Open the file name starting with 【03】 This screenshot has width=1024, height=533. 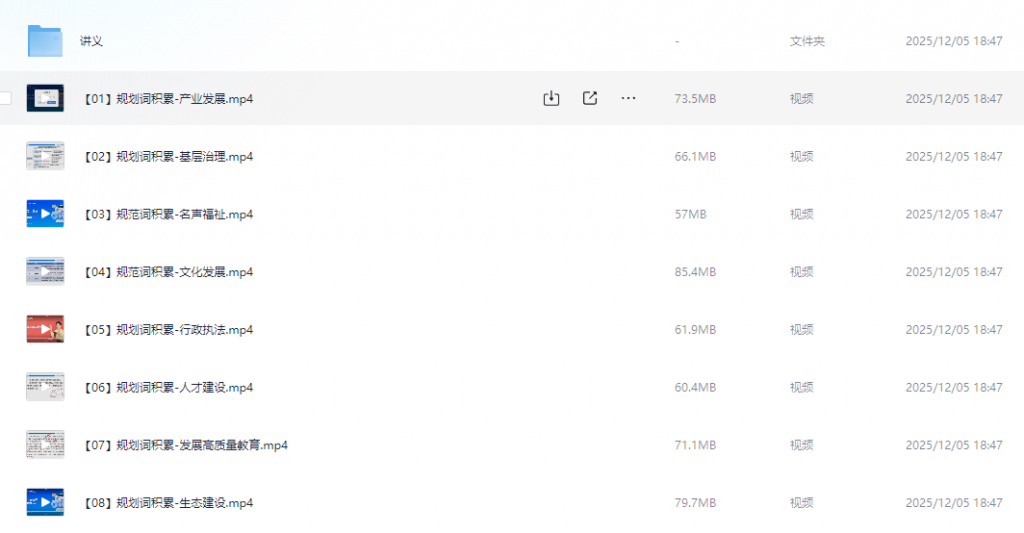166,215
